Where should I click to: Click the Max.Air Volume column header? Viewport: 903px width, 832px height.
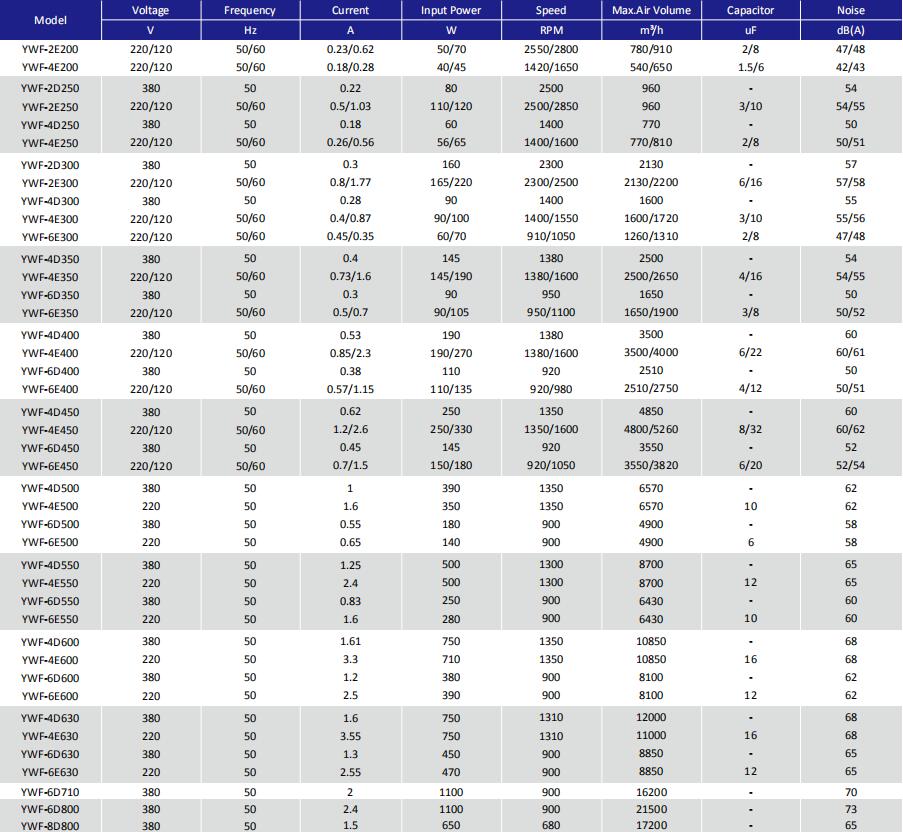(650, 11)
